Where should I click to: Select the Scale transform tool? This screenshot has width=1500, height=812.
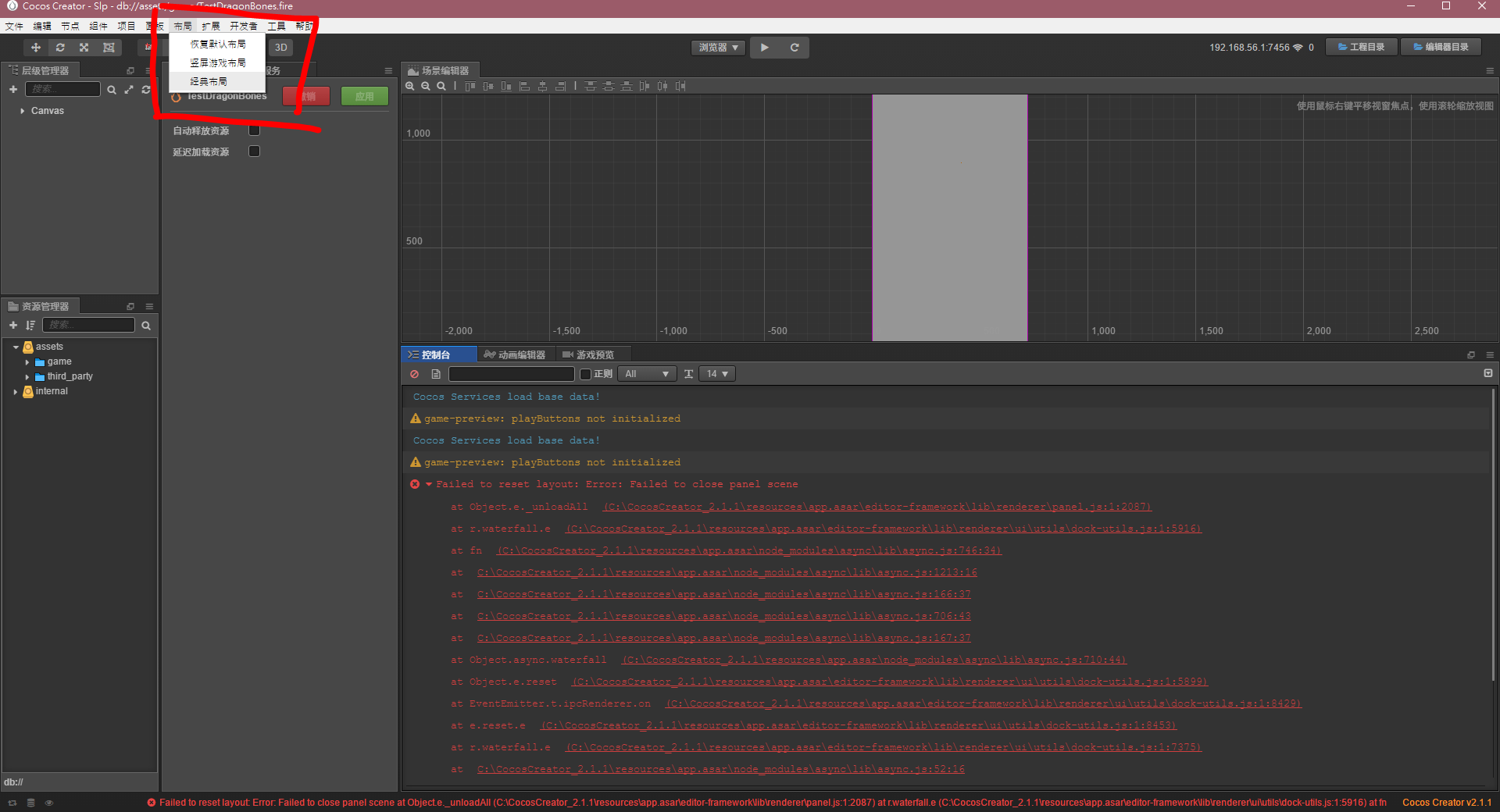coord(84,48)
